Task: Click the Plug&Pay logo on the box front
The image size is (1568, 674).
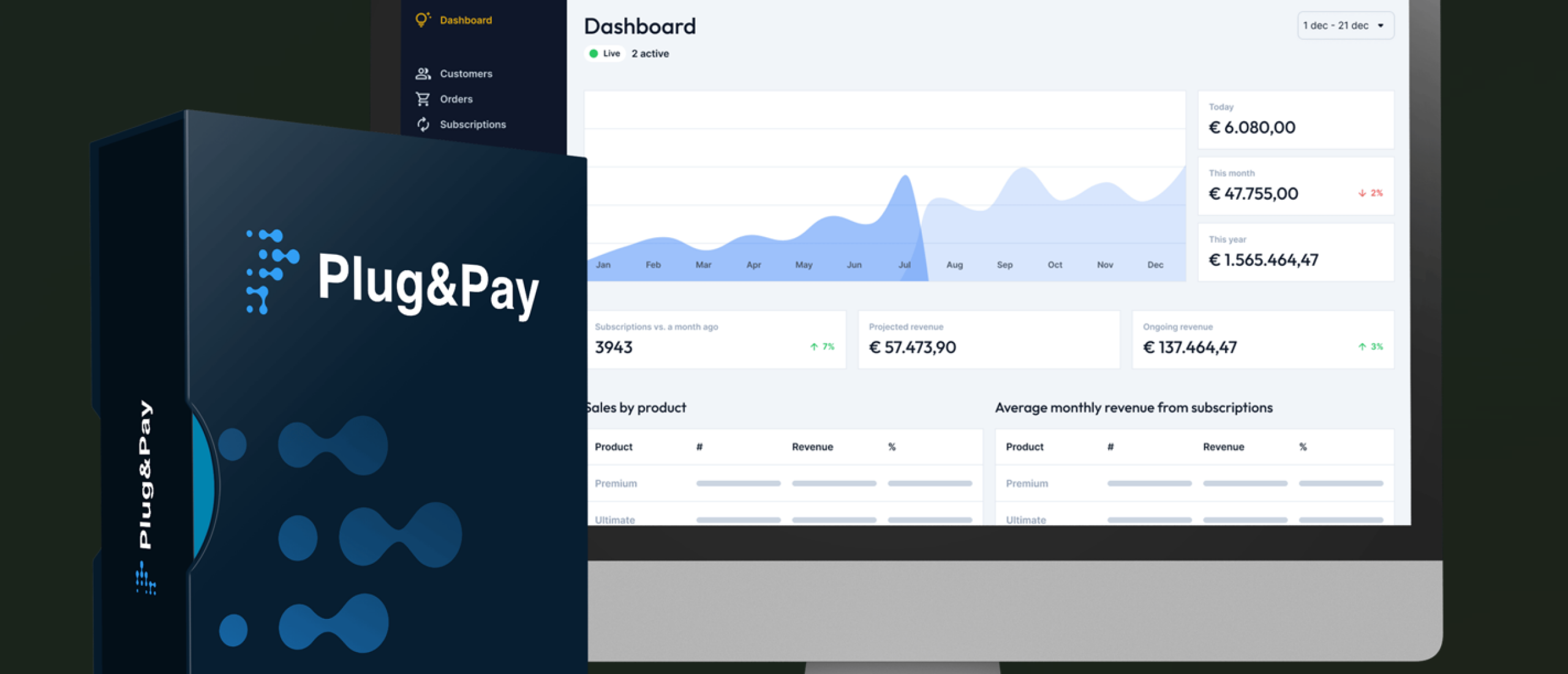Action: (392, 275)
